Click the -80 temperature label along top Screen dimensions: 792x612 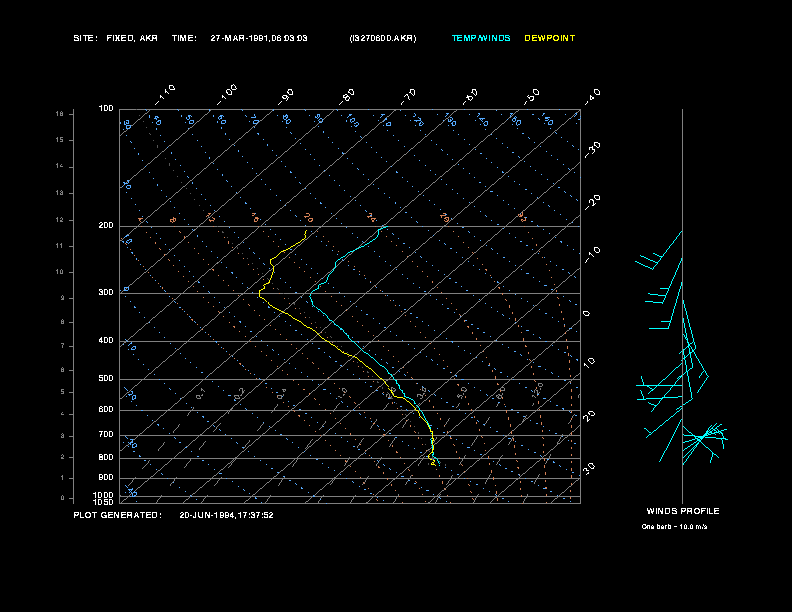click(347, 97)
